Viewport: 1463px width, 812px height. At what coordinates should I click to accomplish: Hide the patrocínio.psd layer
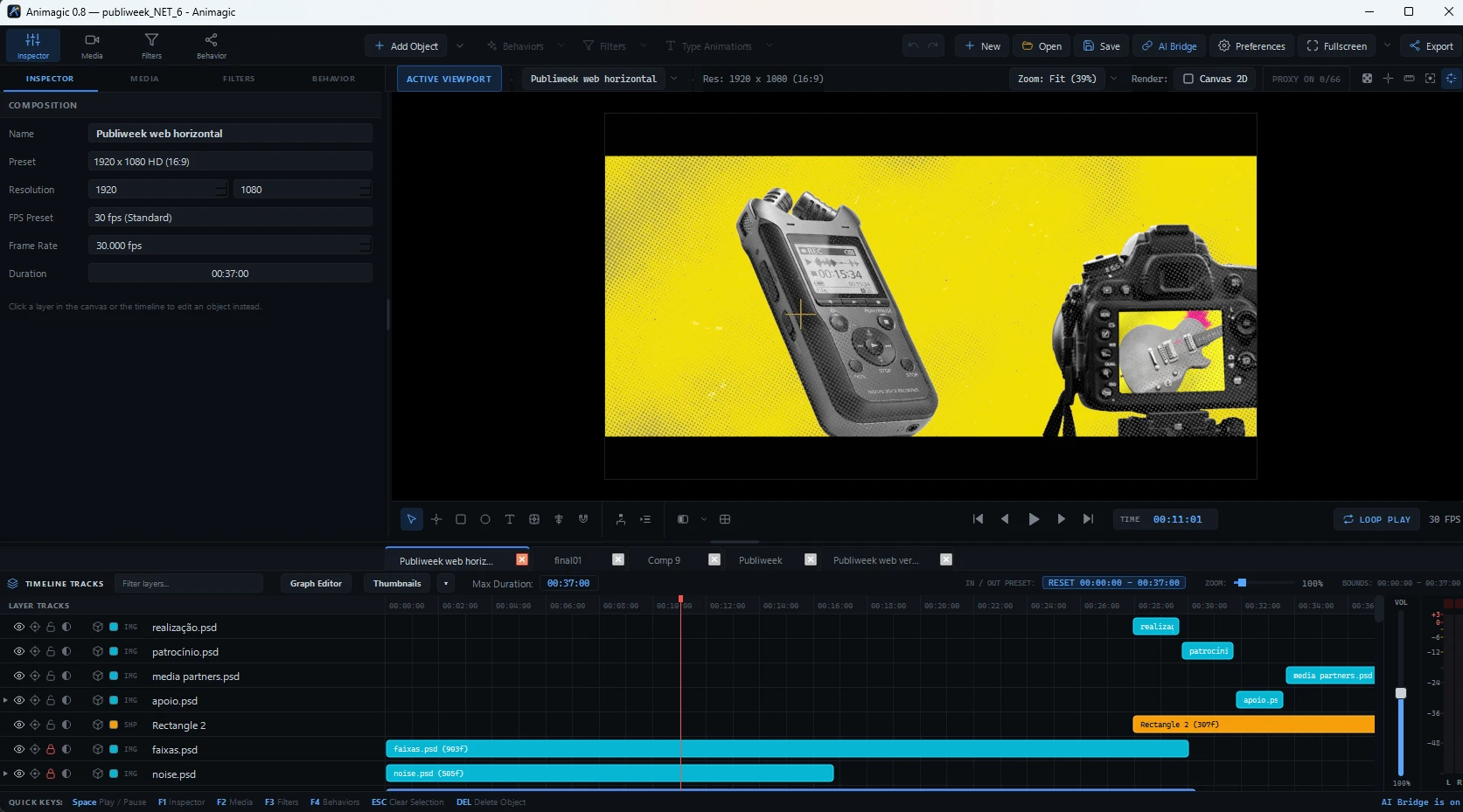(x=18, y=651)
